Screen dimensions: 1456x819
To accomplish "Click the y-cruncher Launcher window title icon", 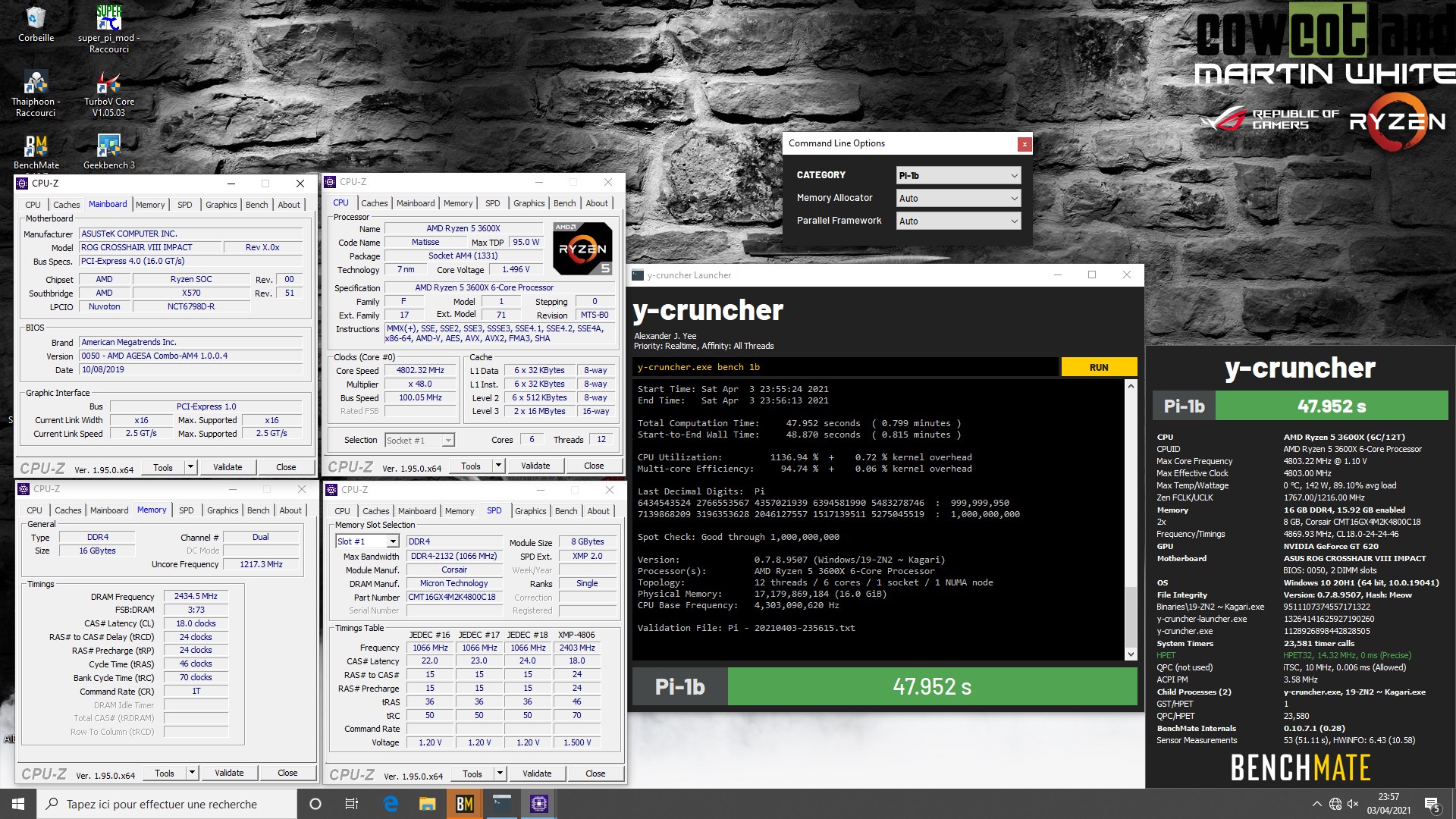I will 638,275.
